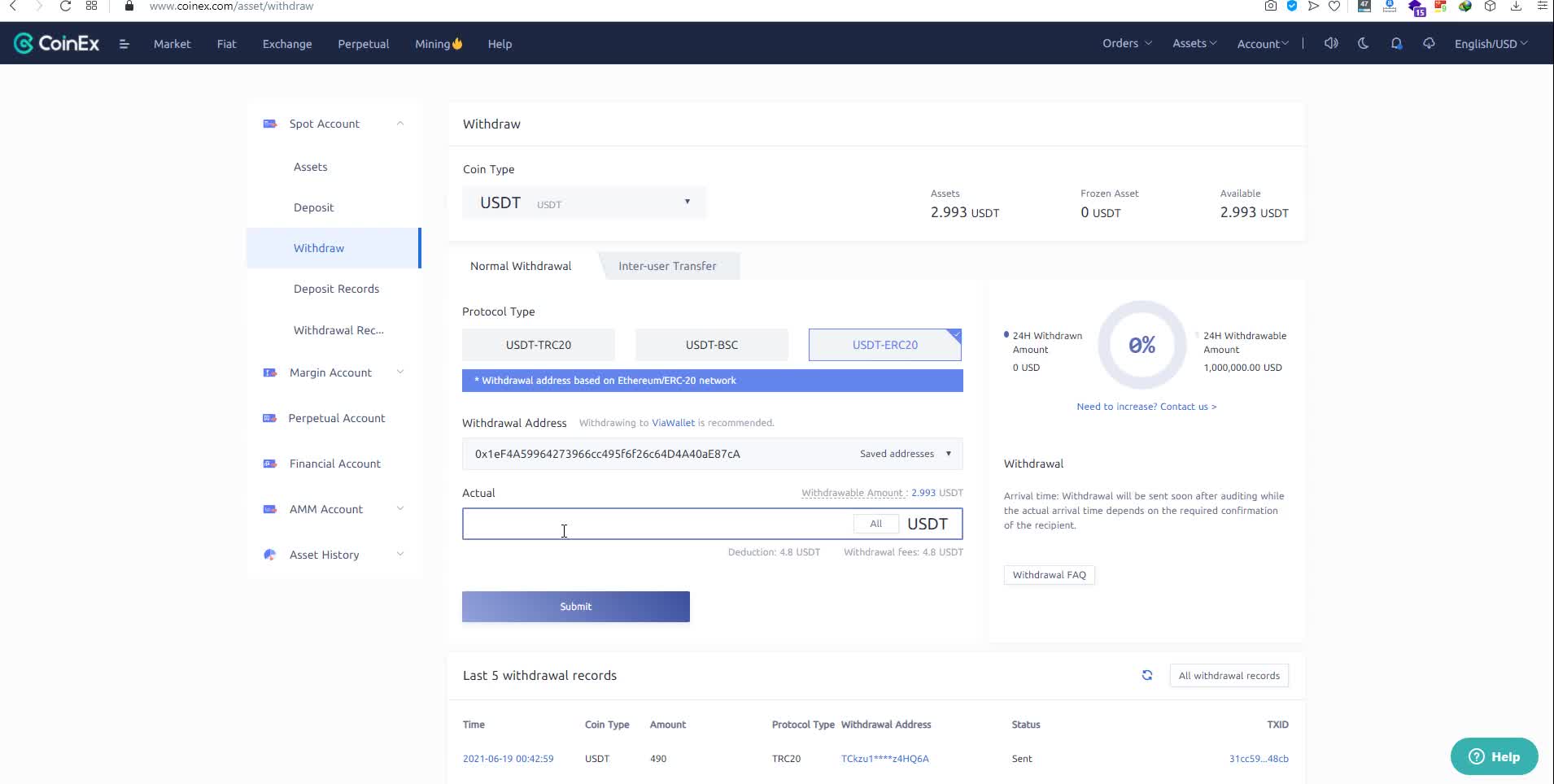Select the USDT-TRC20 protocol type

coord(538,345)
